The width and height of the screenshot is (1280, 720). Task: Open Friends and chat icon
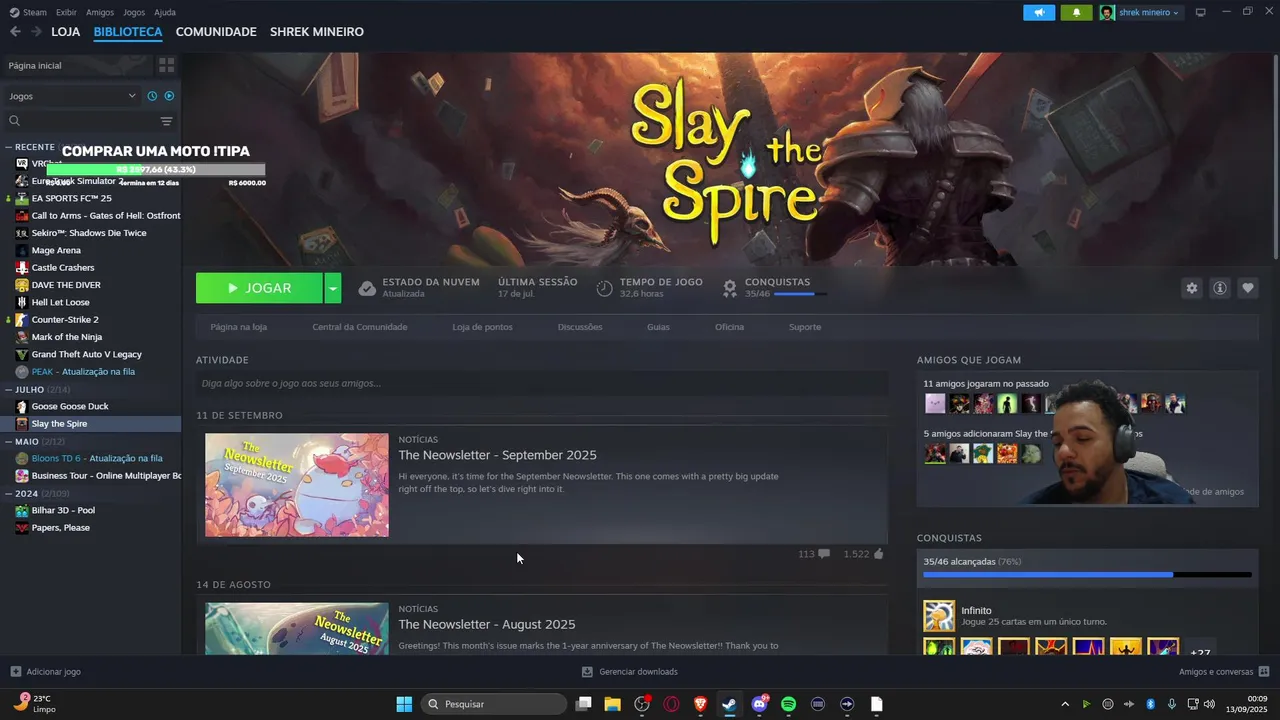tap(1264, 672)
